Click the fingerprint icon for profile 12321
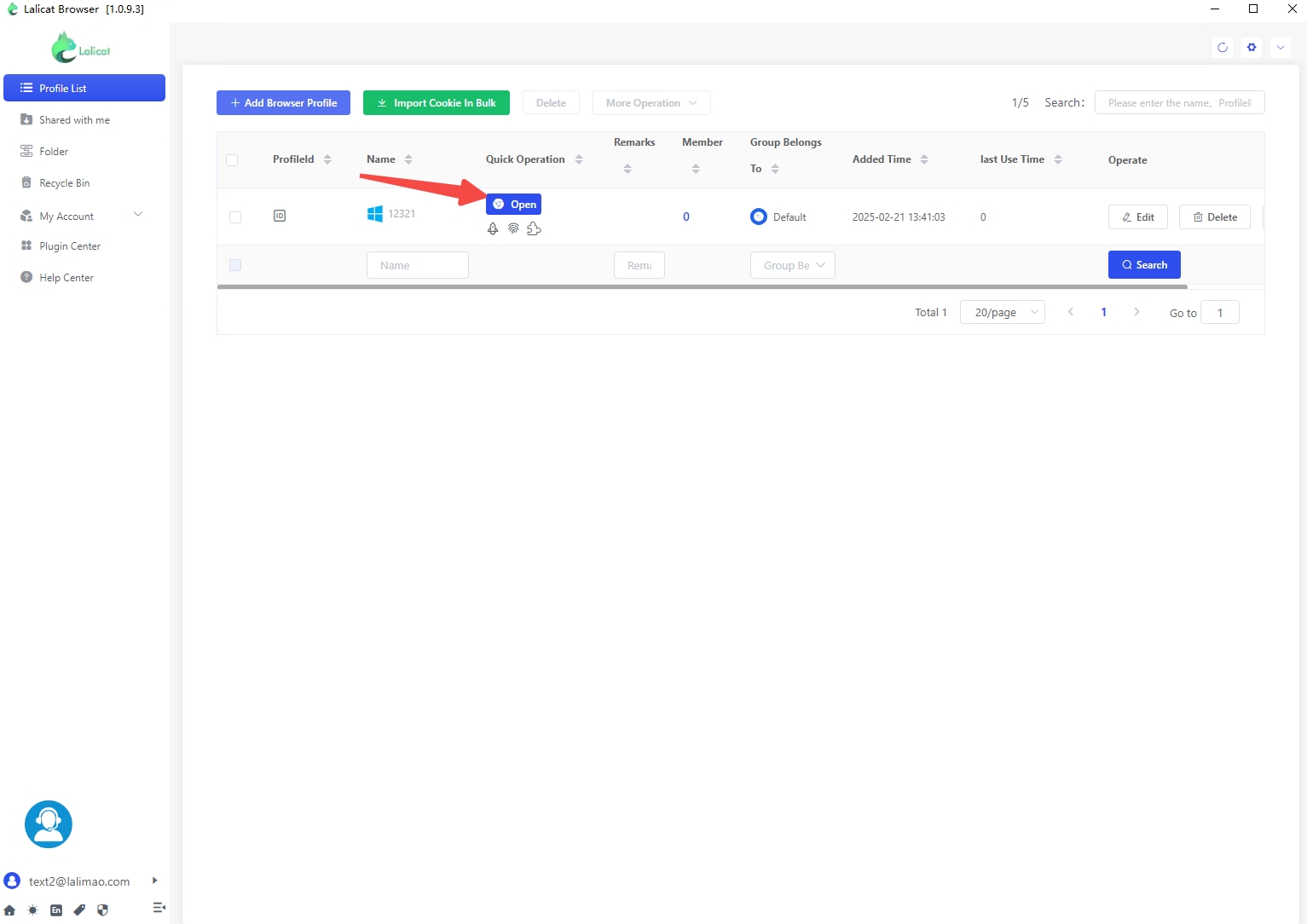The width and height of the screenshot is (1307, 924). tap(513, 228)
